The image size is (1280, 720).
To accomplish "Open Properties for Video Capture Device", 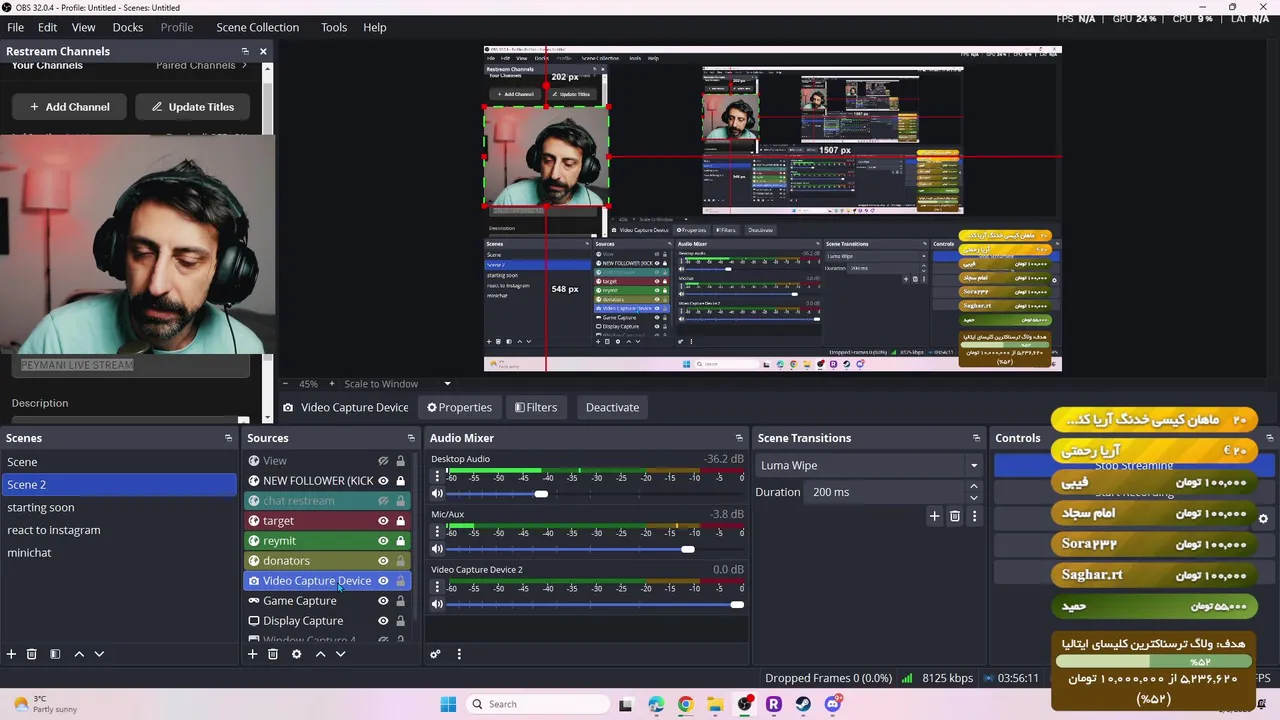I will [x=460, y=407].
